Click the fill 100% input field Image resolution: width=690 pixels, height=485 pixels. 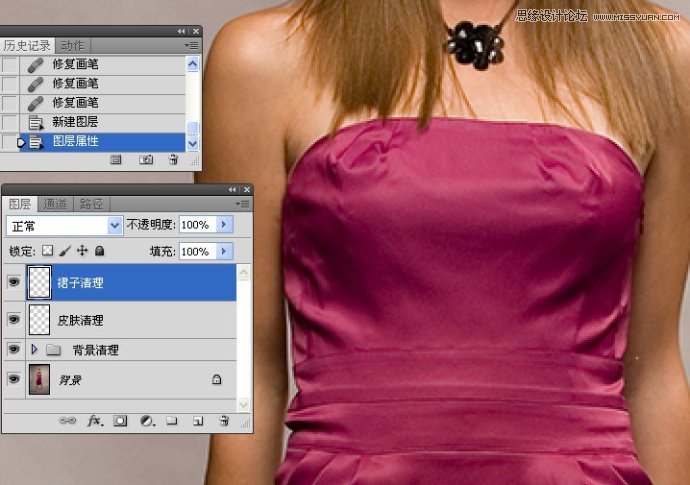195,251
